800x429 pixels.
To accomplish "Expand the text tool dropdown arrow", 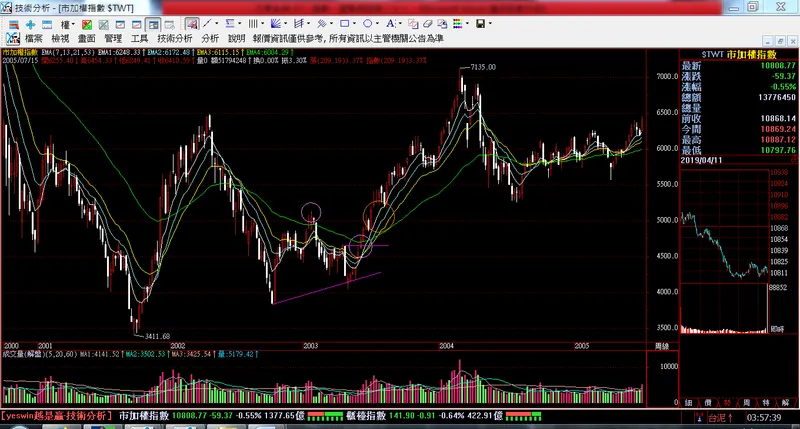I will click(399, 23).
